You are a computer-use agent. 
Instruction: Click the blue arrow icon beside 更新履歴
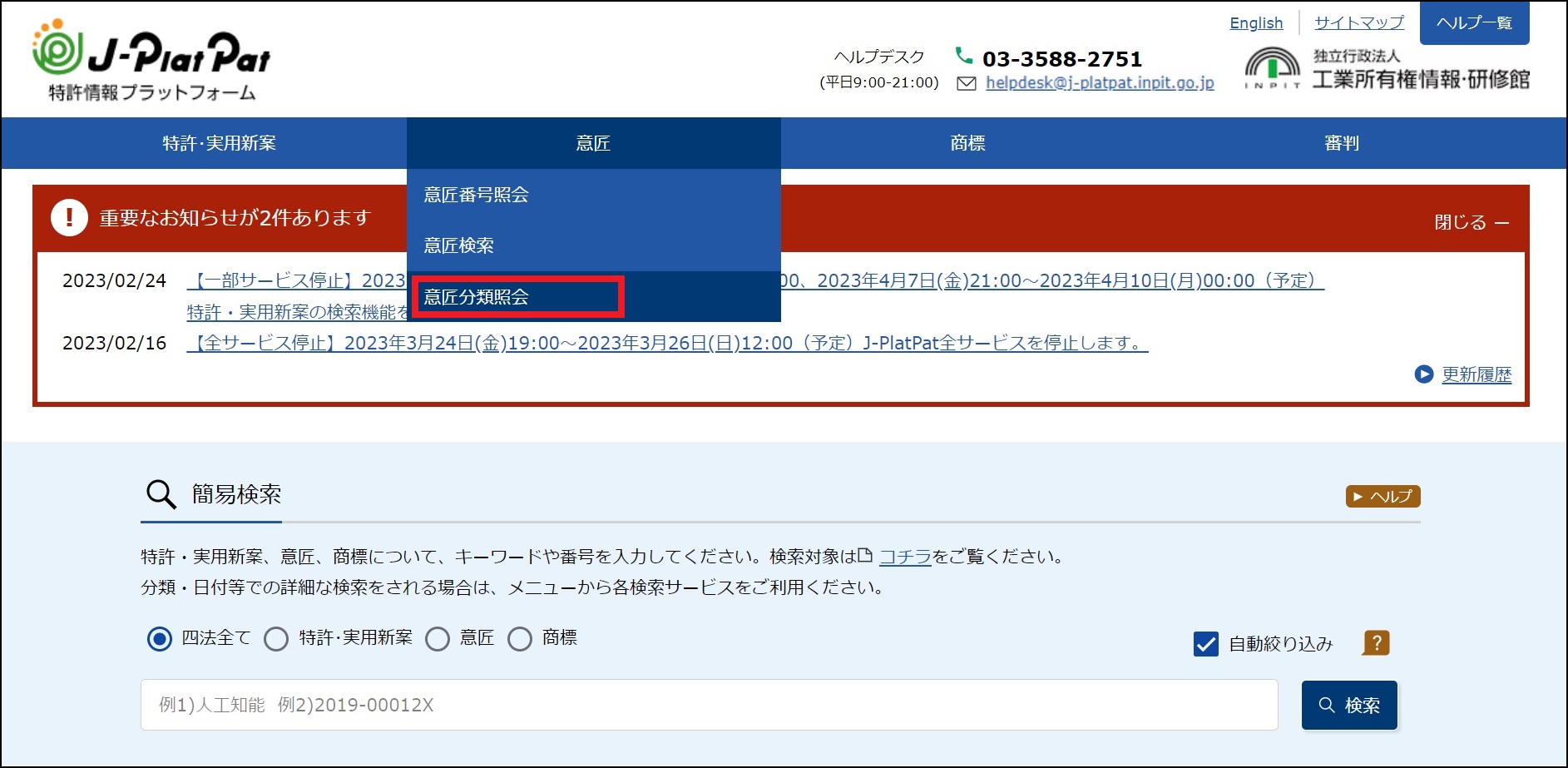tap(1423, 374)
